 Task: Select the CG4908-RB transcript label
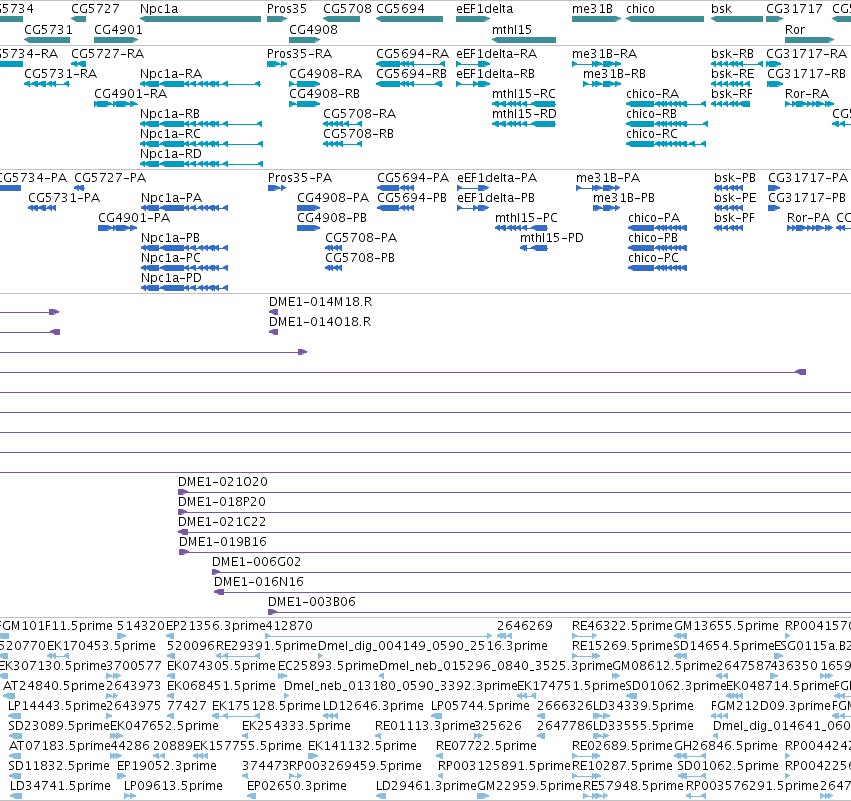[325, 94]
